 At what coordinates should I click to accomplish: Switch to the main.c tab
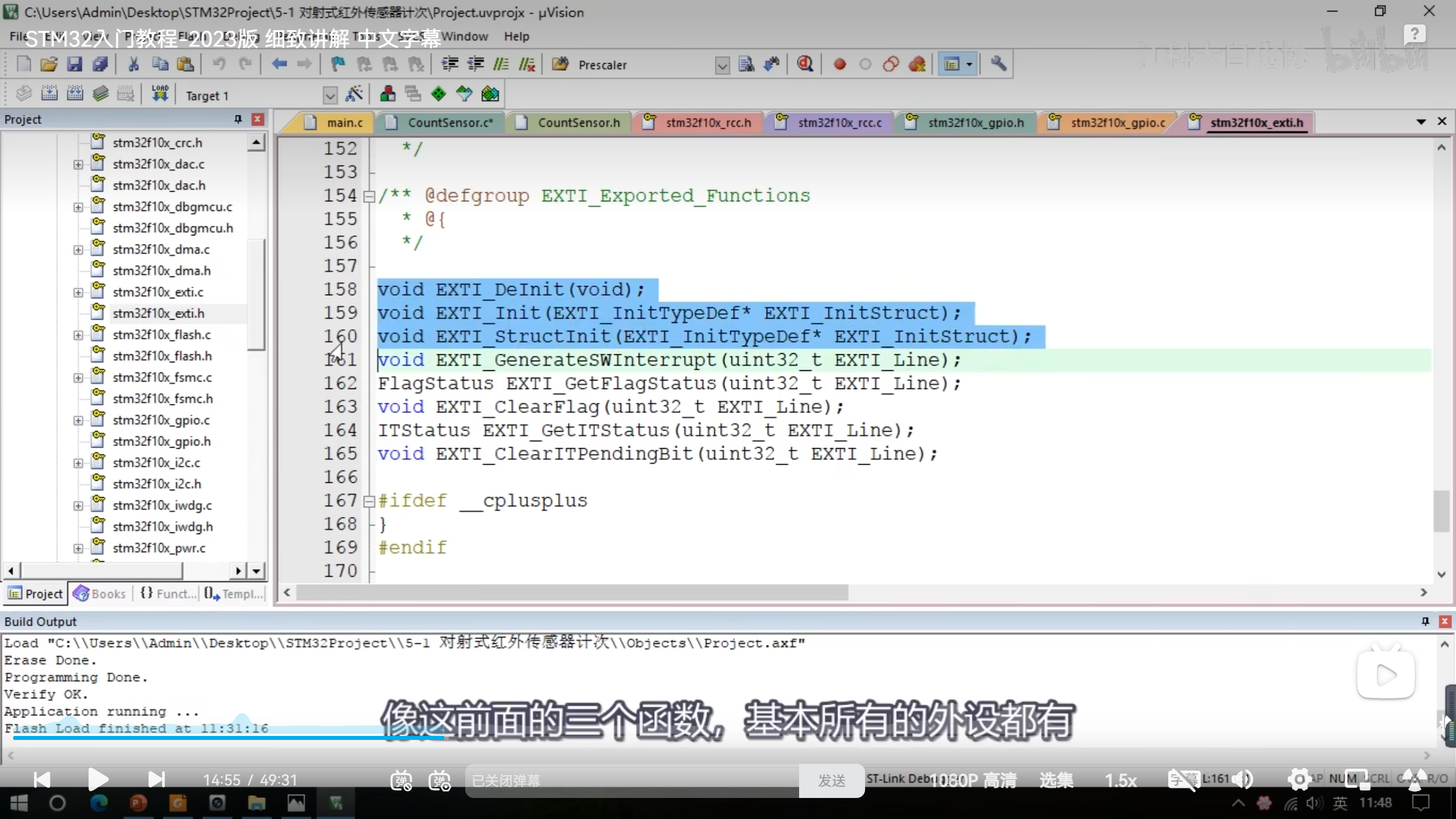(344, 123)
